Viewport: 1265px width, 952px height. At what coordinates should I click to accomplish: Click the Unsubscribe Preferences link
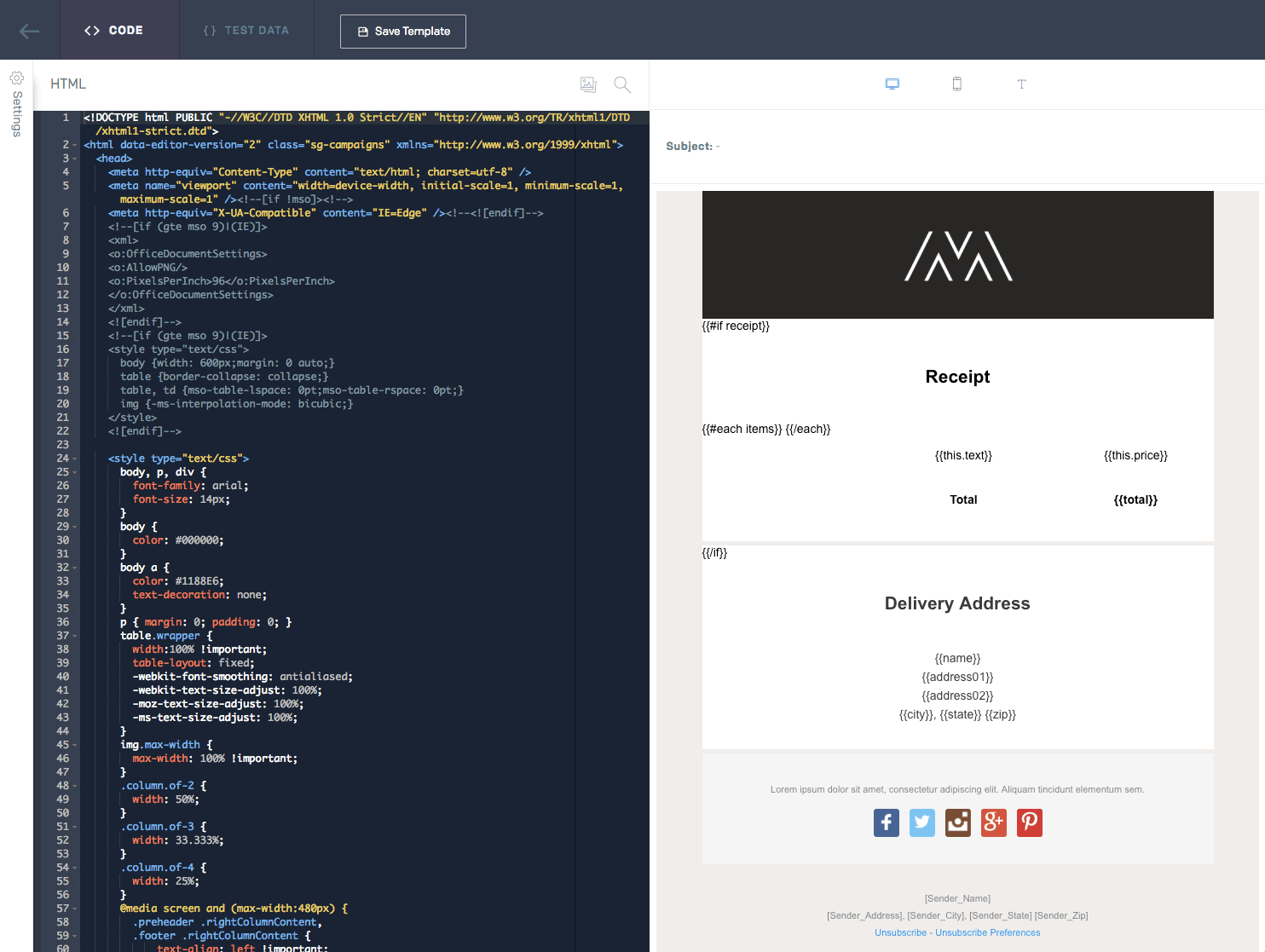click(x=988, y=932)
